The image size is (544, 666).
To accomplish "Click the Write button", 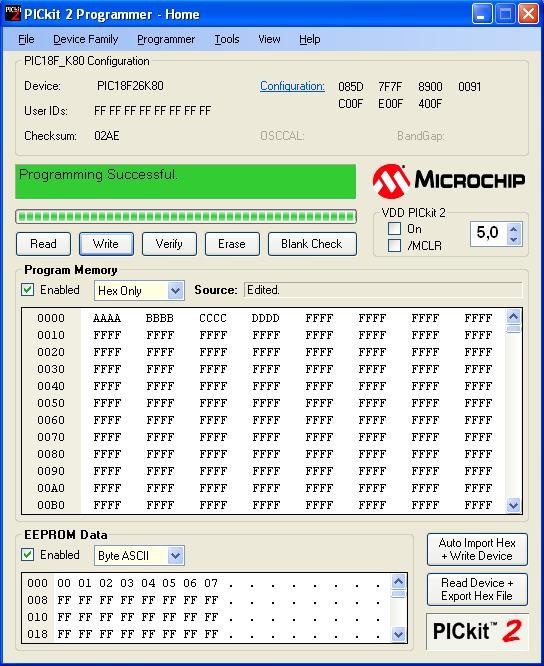I will coord(106,244).
